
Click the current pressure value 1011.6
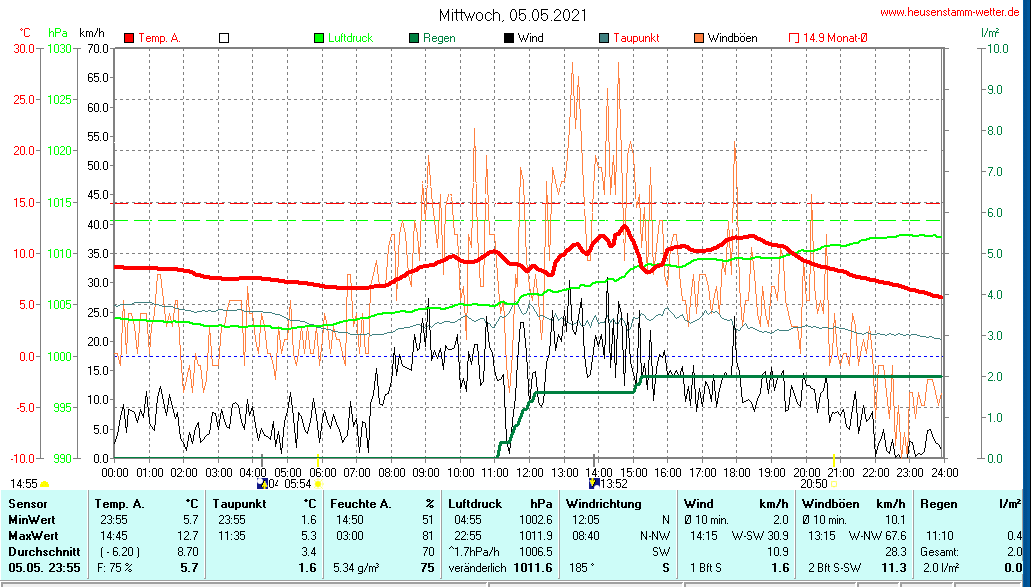tap(533, 568)
